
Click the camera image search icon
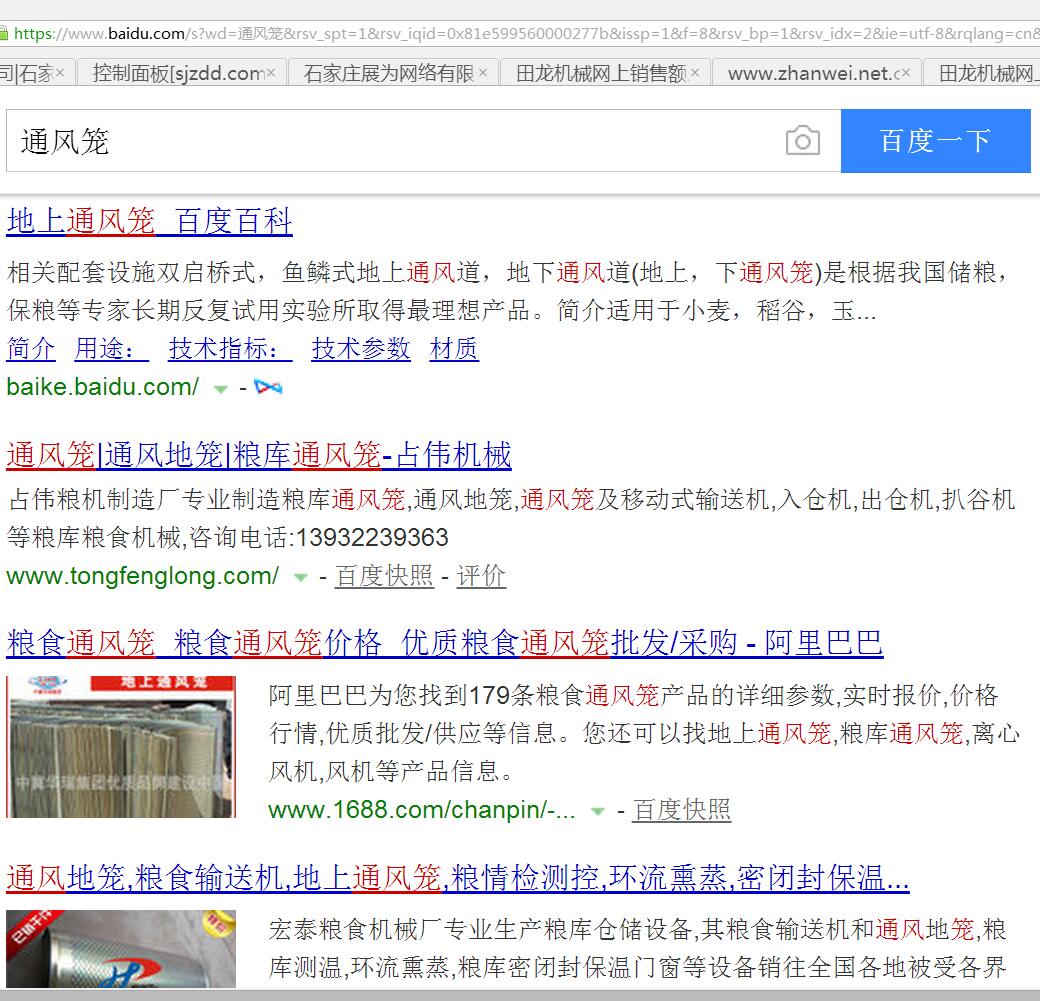[803, 141]
